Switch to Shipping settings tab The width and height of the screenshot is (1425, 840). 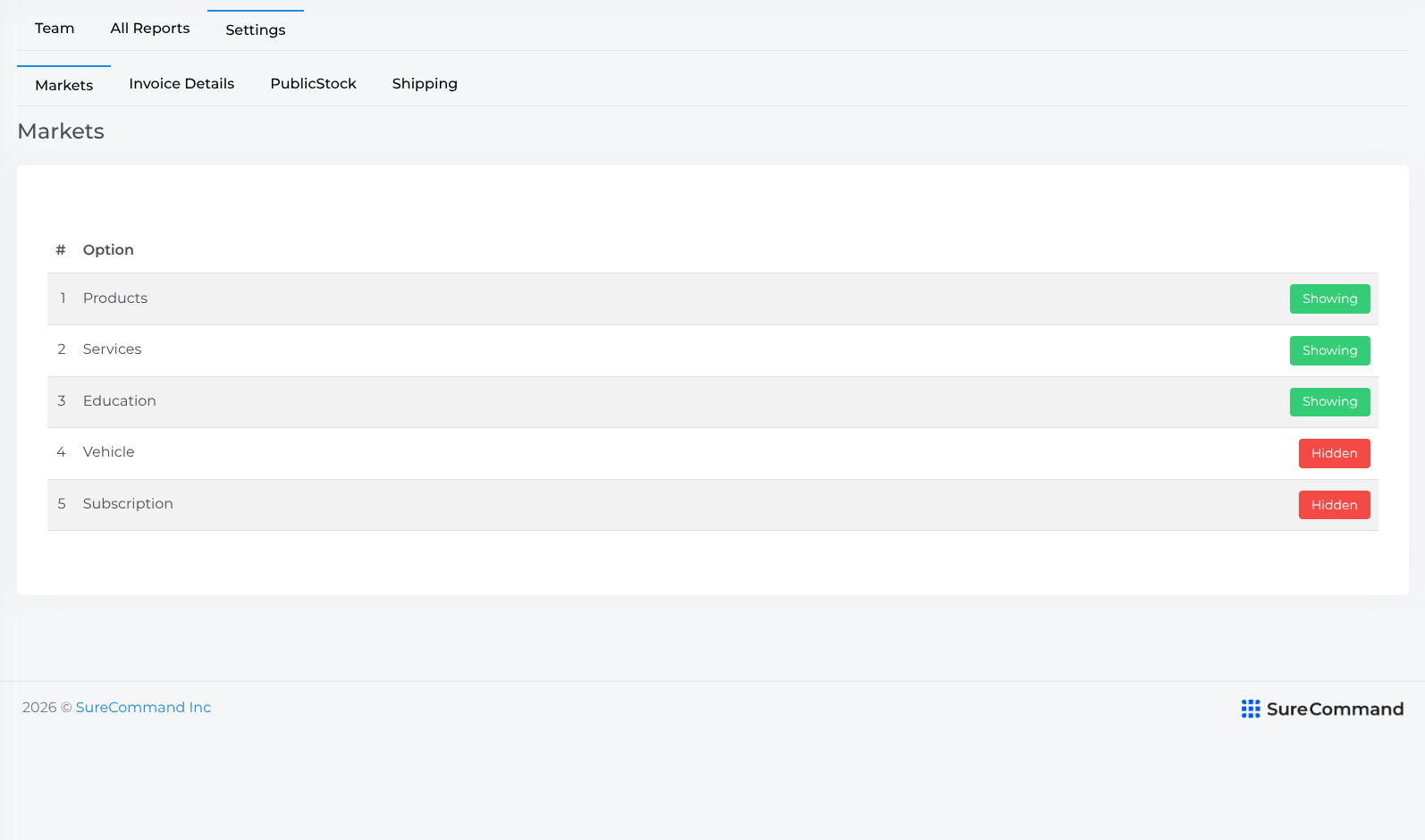425,84
